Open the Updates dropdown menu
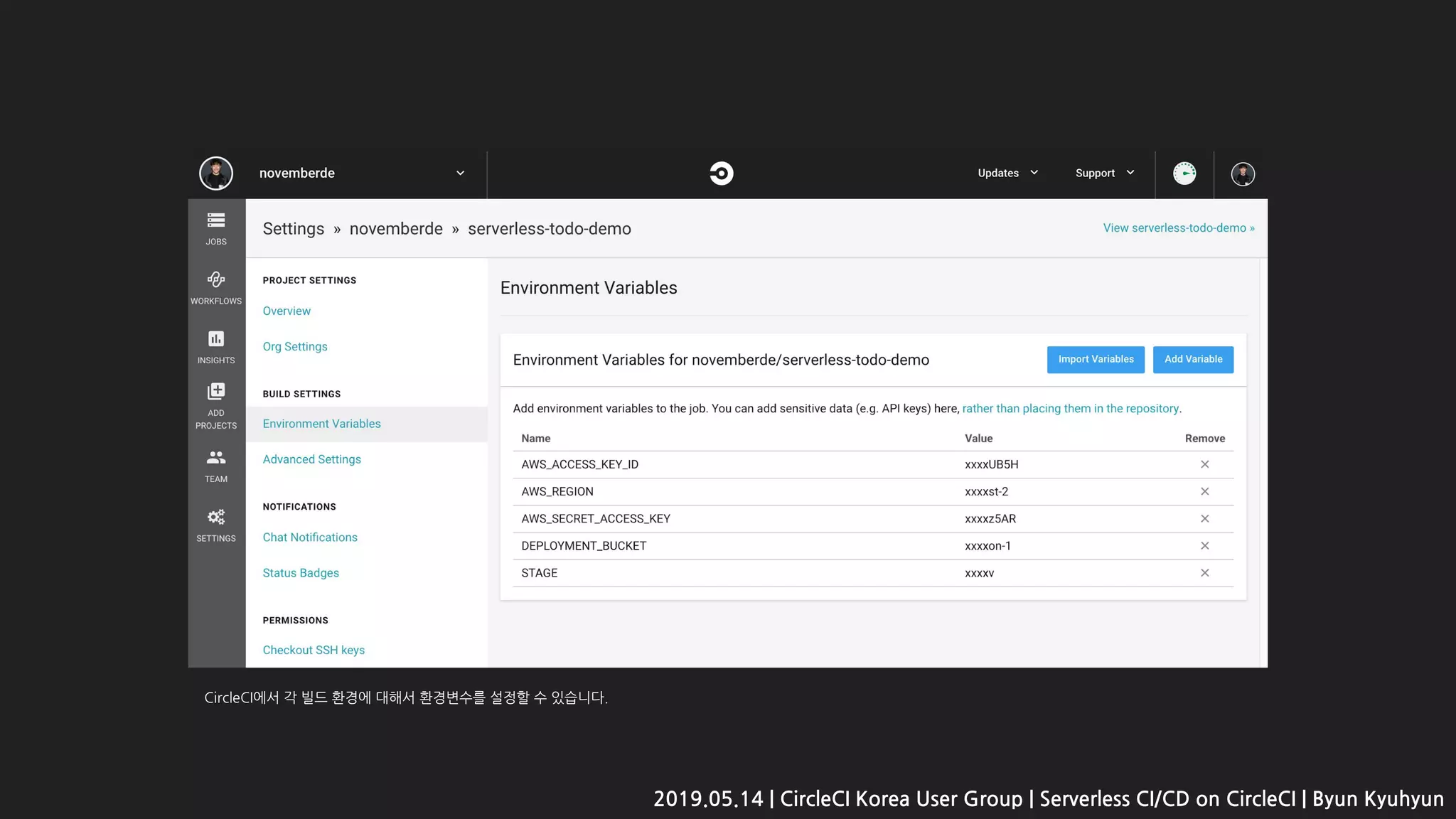Viewport: 1456px width, 819px height. point(1007,173)
